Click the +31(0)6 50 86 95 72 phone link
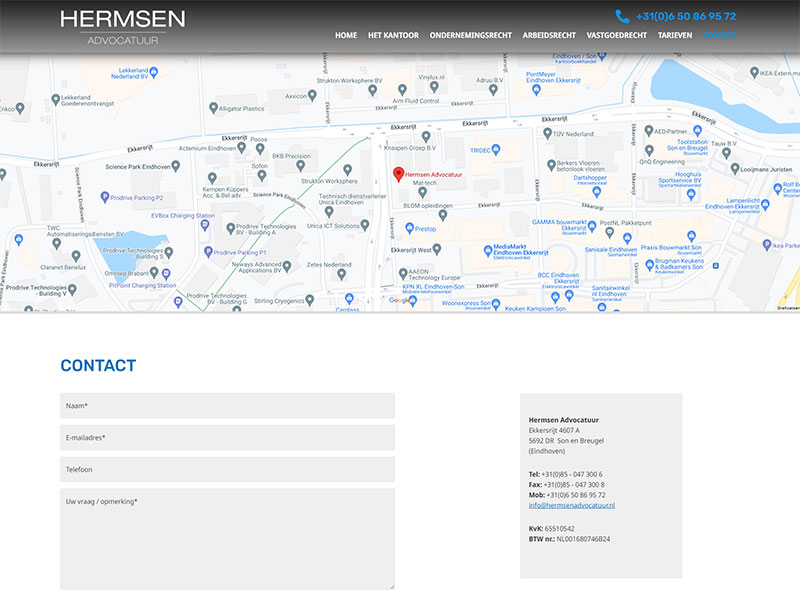The width and height of the screenshot is (800, 600). click(686, 16)
